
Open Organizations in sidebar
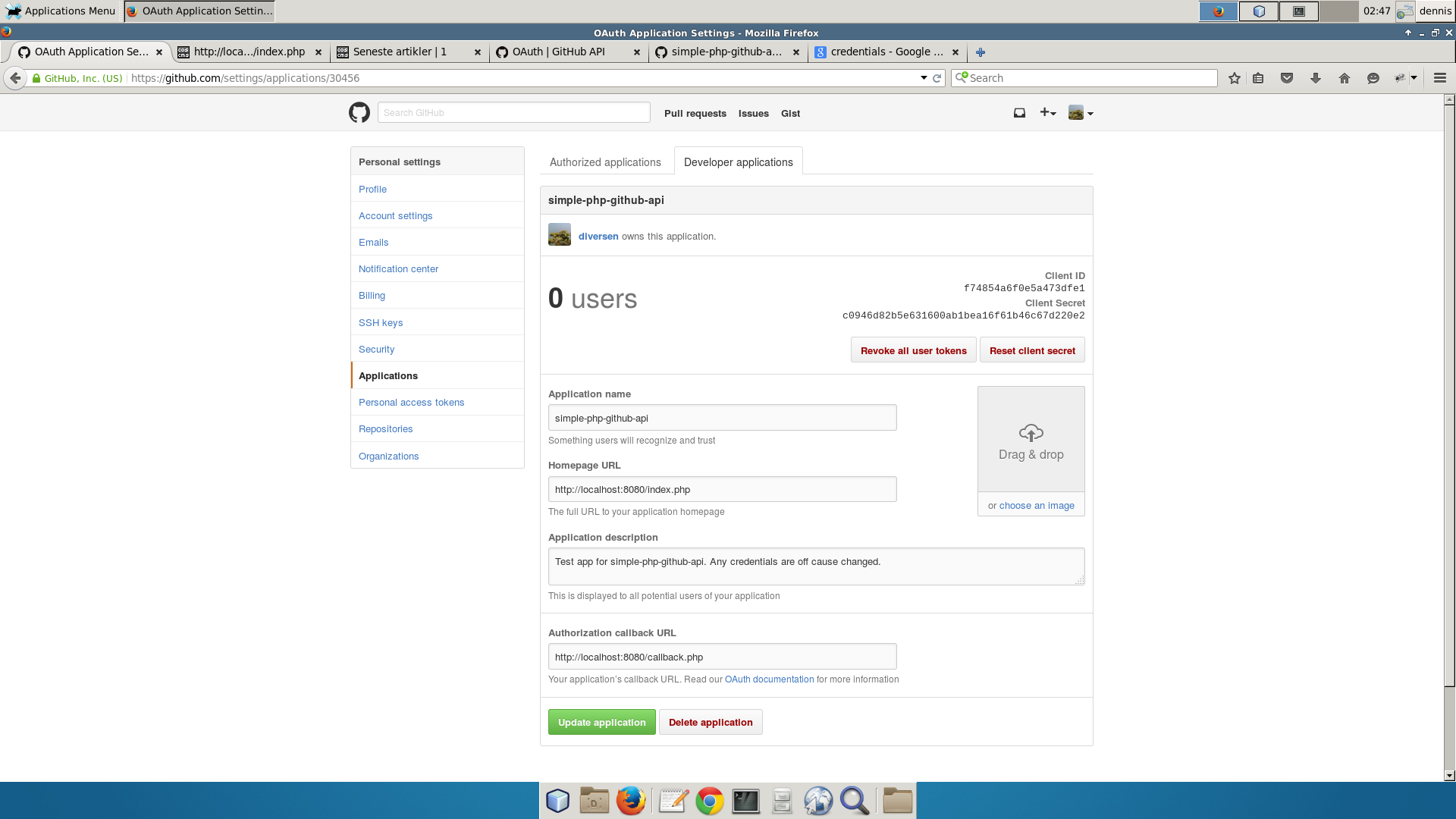[x=438, y=456]
